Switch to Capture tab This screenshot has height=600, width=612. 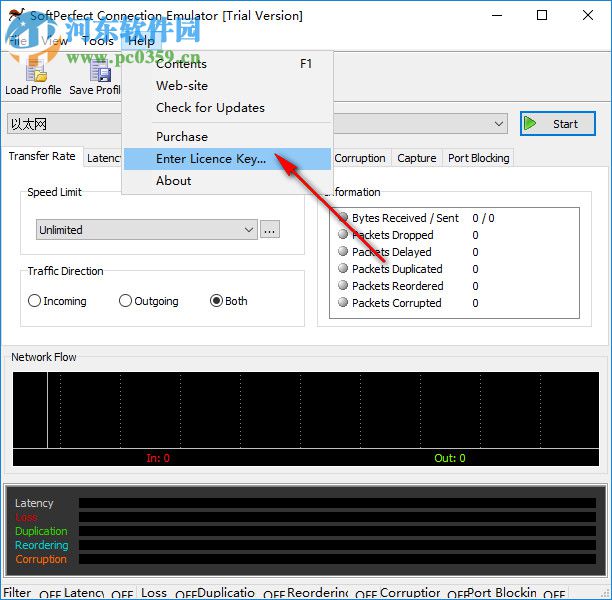pos(416,158)
